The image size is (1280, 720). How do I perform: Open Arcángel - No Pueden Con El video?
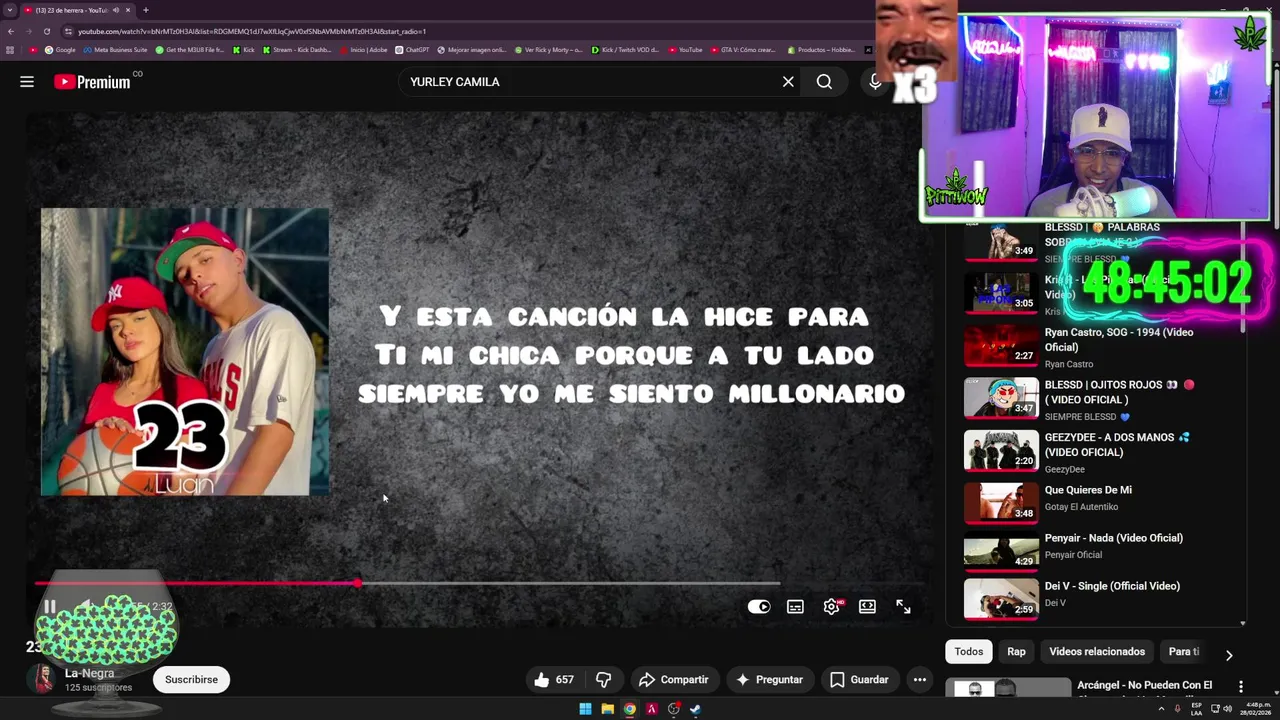click(x=1144, y=685)
